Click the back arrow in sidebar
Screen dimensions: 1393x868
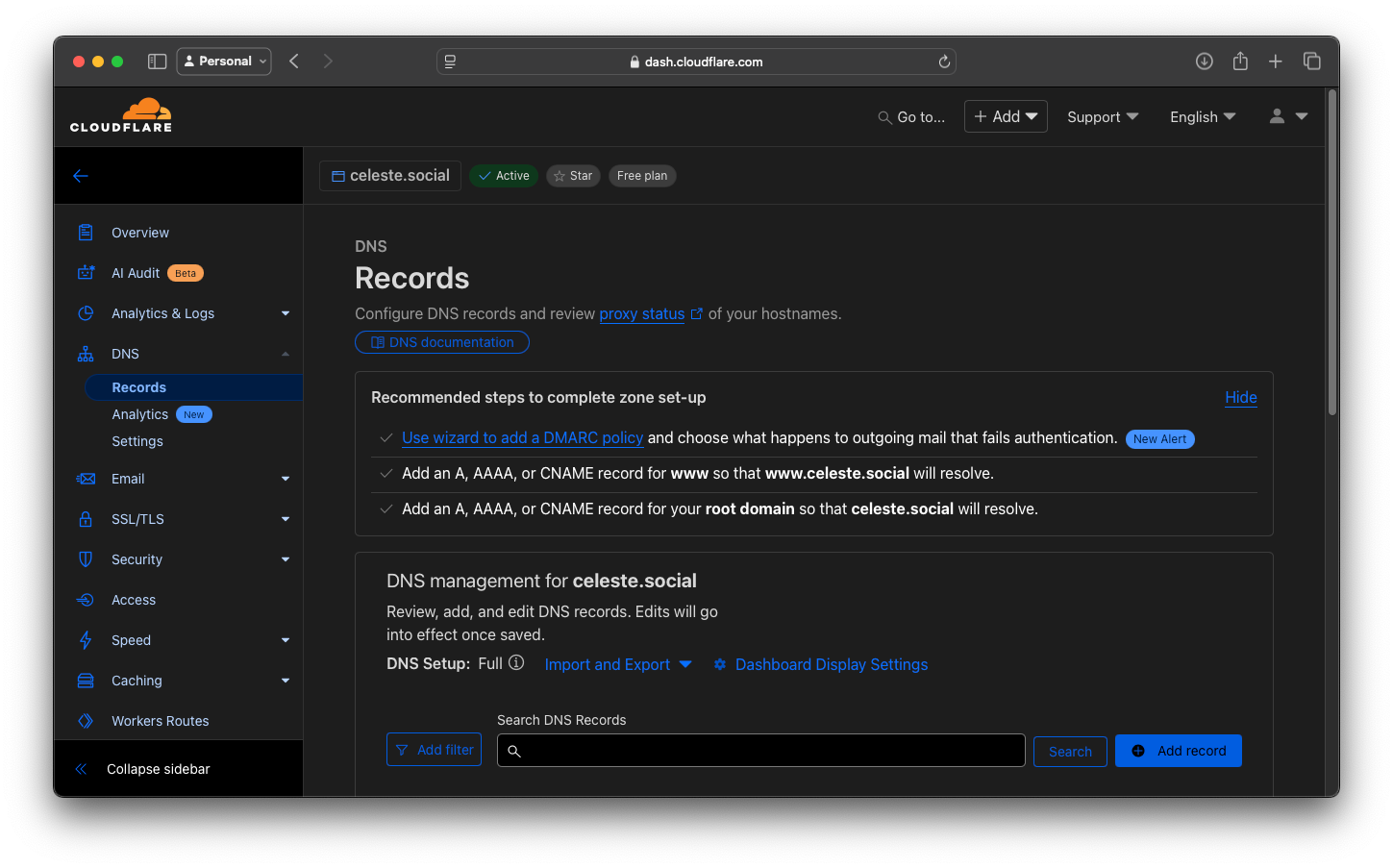[x=81, y=176]
